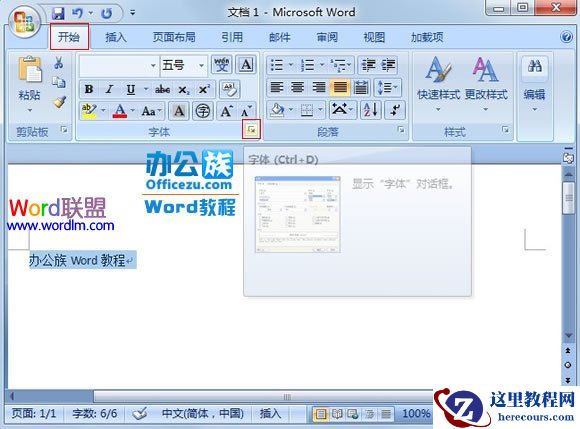Click the Office round button
Screen dimensions: 580x429
tap(24, 21)
